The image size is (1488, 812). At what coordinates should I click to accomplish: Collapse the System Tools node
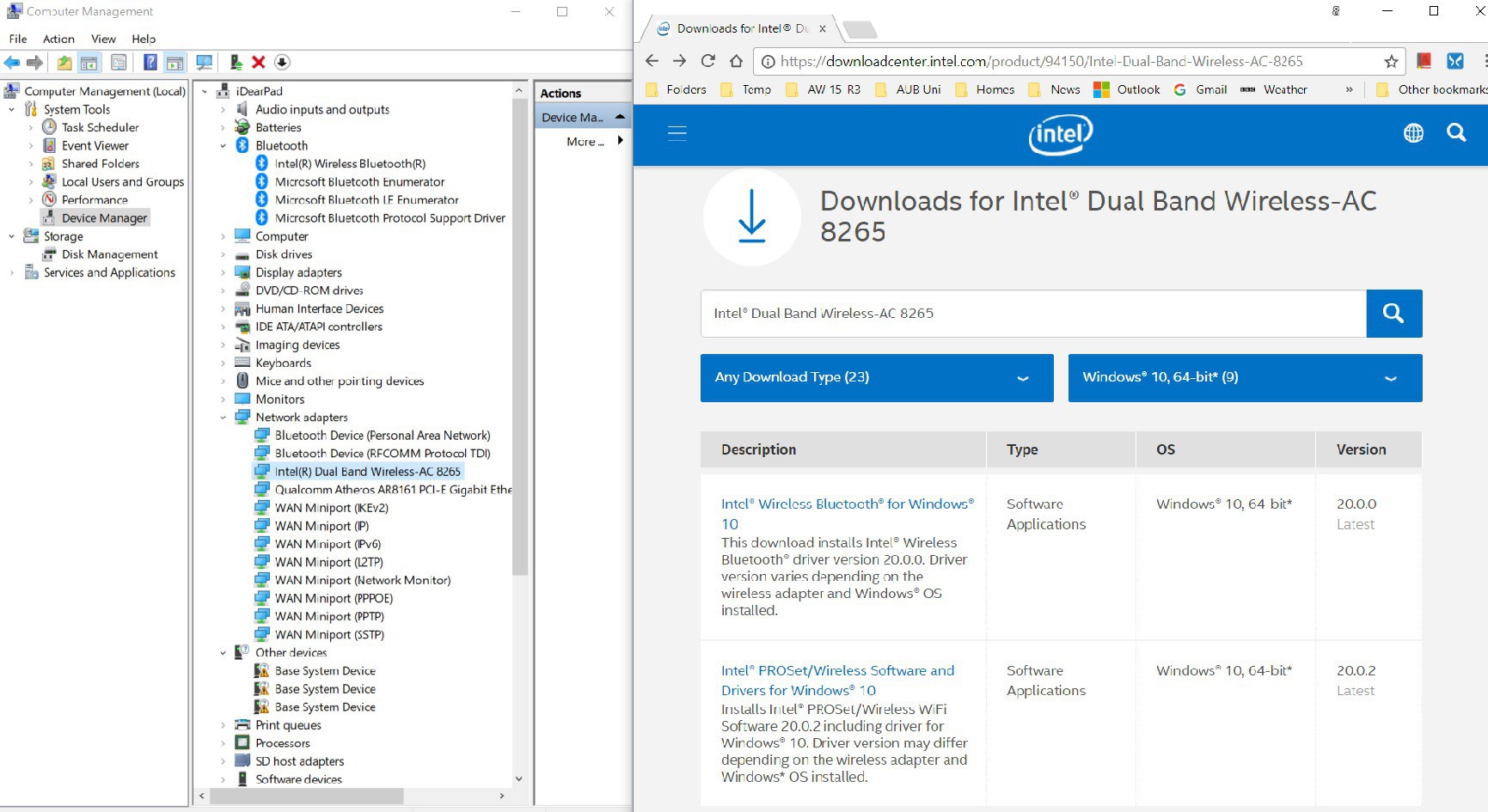11,109
